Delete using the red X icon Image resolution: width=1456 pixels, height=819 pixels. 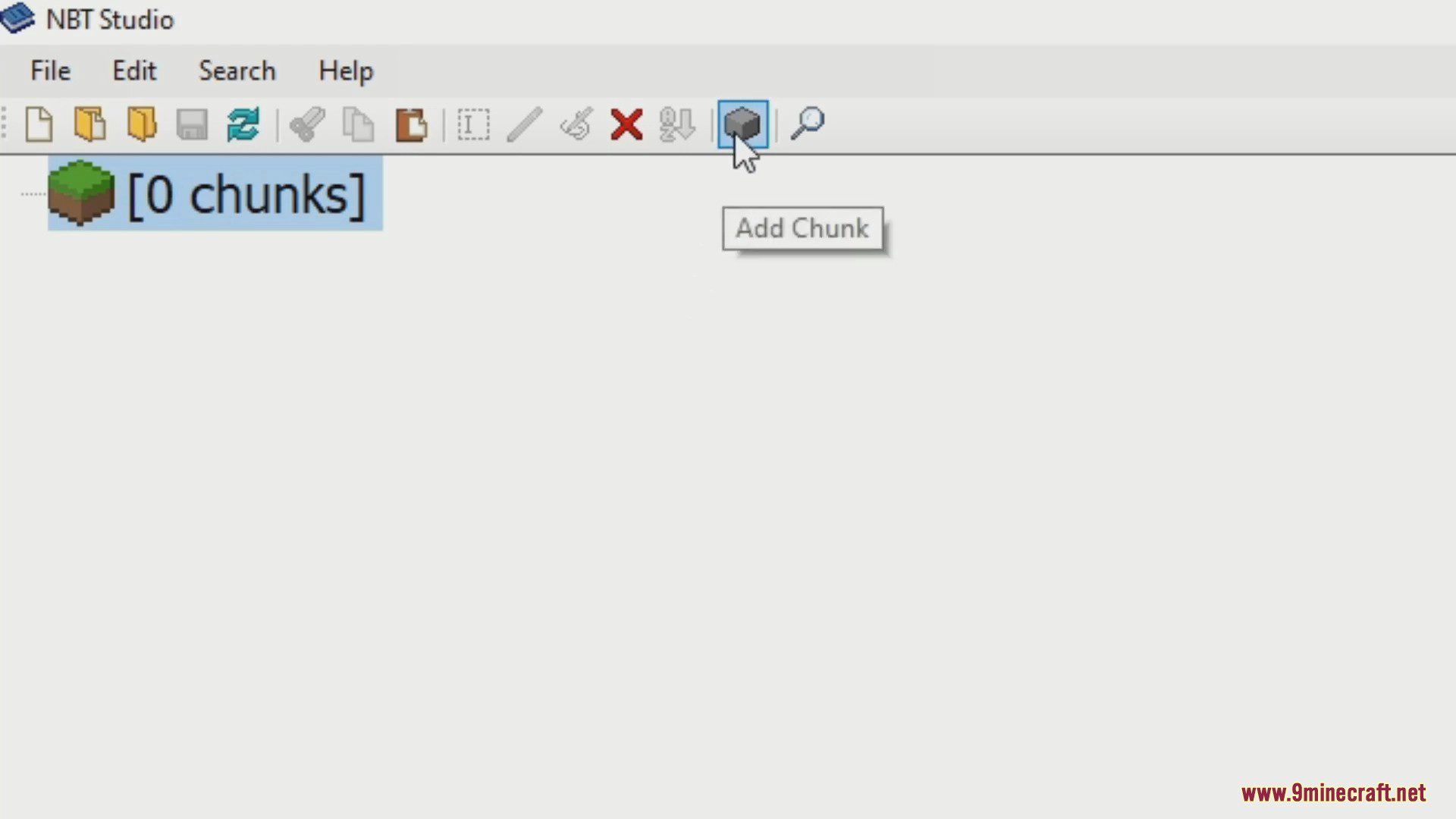point(626,124)
